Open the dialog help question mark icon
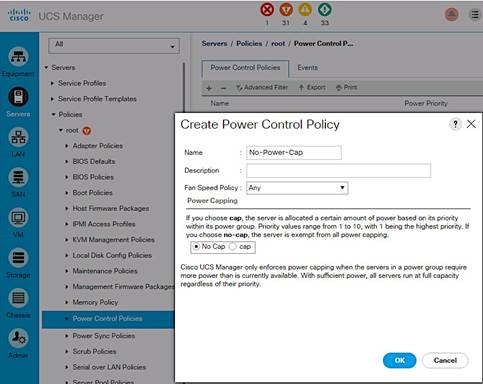 (x=455, y=124)
